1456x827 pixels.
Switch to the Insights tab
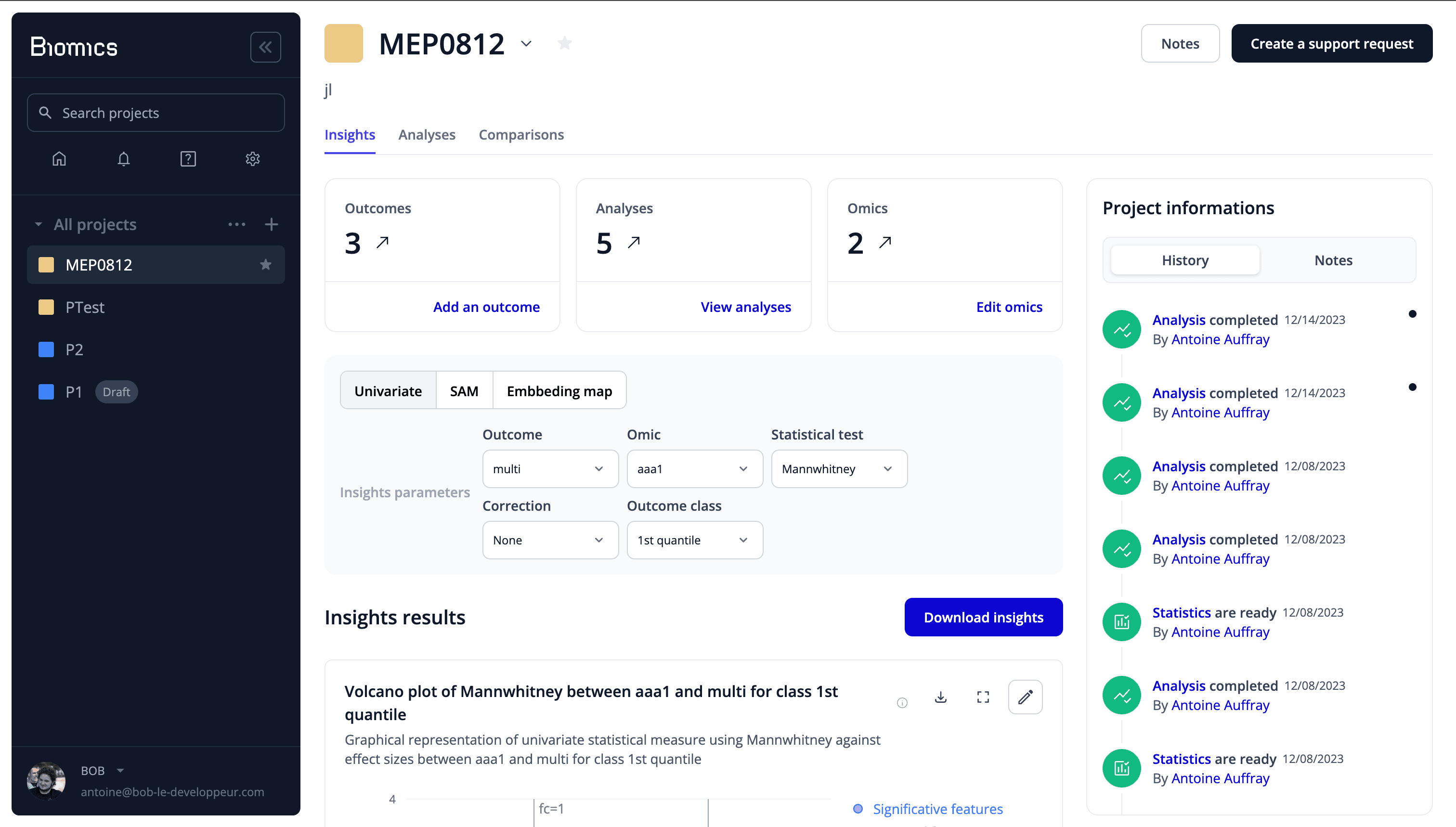pos(350,135)
